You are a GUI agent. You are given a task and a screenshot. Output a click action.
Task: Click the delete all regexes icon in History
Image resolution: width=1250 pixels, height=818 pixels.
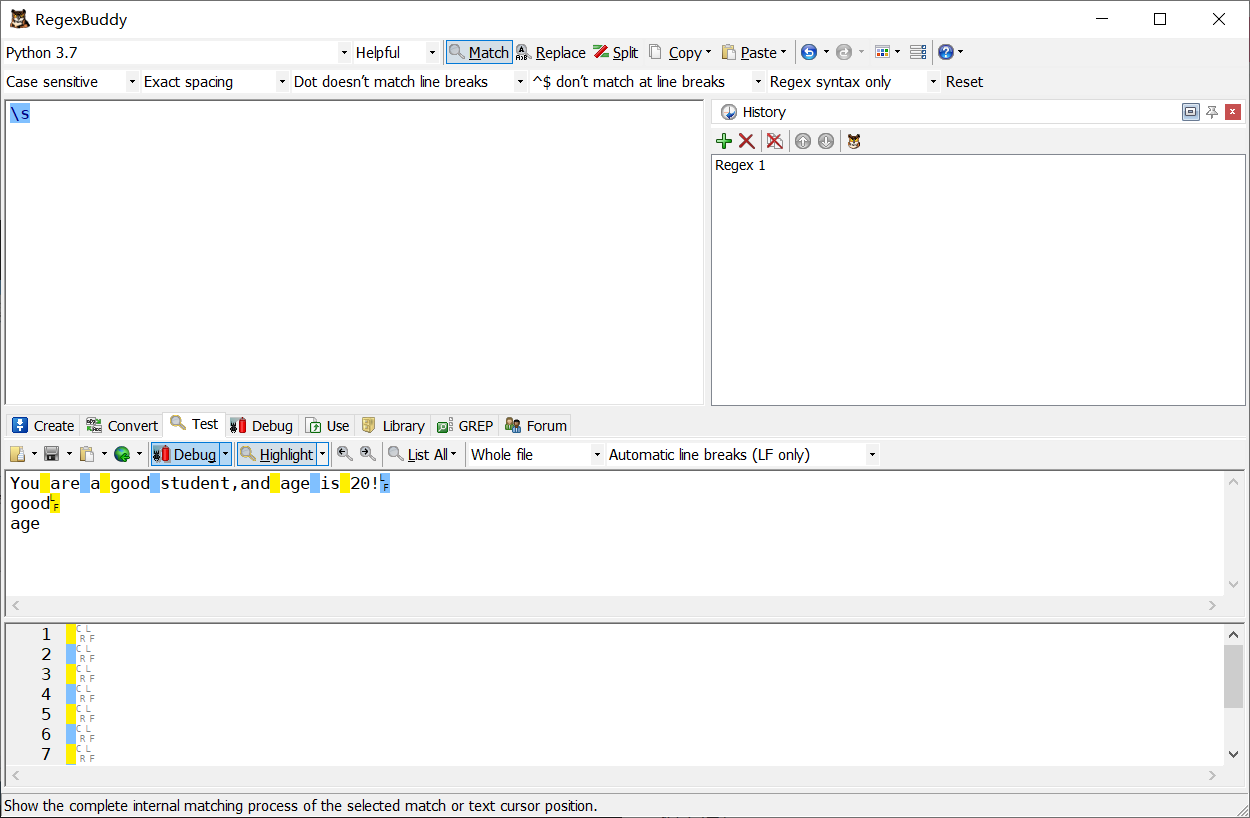coord(774,141)
